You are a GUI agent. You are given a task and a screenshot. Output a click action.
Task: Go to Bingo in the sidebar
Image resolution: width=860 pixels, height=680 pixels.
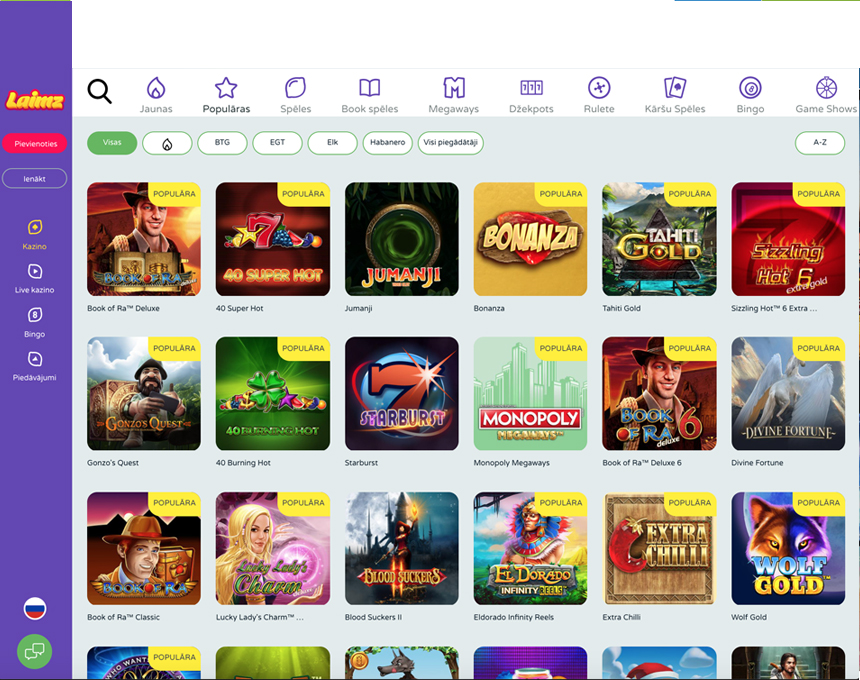point(35,322)
